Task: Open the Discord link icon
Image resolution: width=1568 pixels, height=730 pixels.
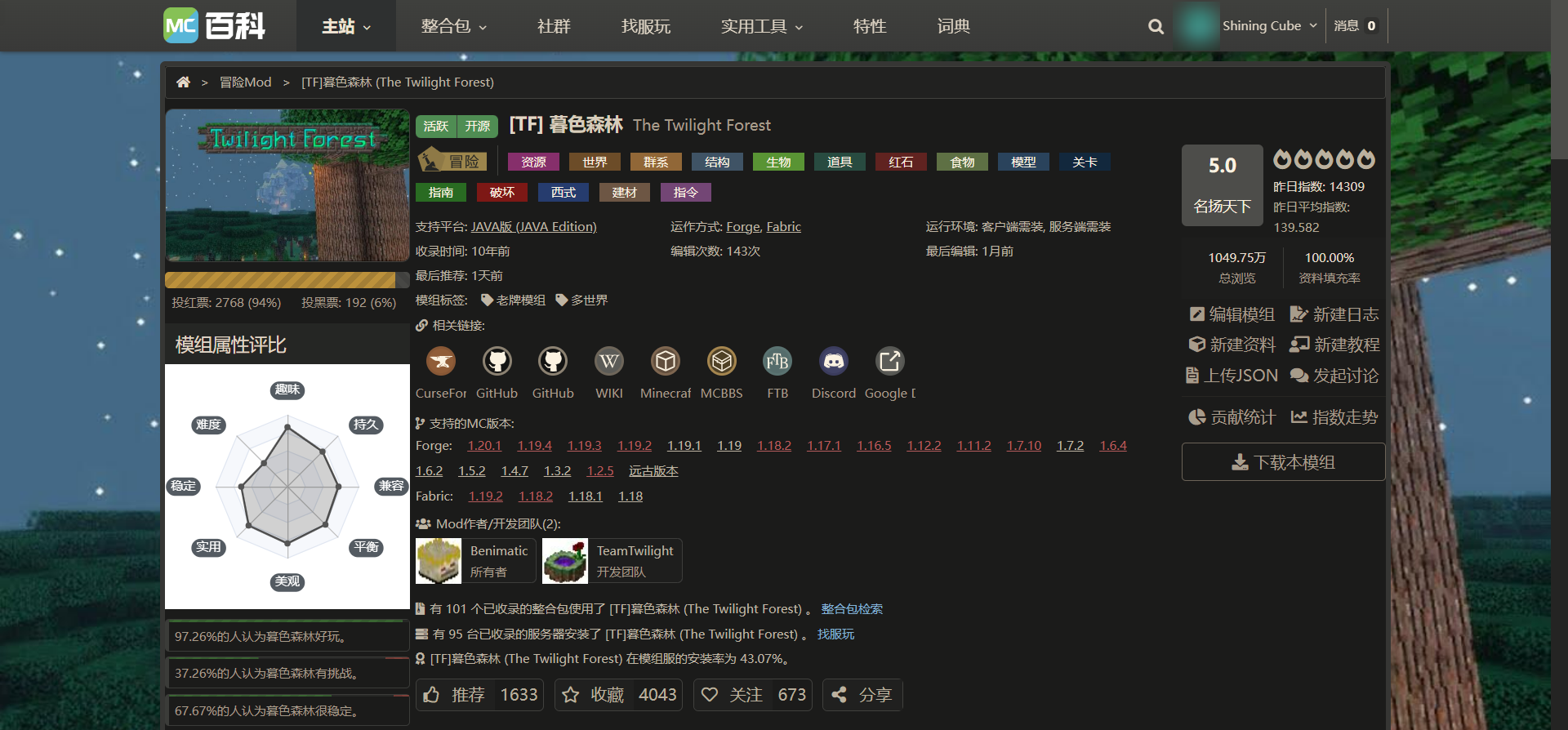Action: coord(834,361)
